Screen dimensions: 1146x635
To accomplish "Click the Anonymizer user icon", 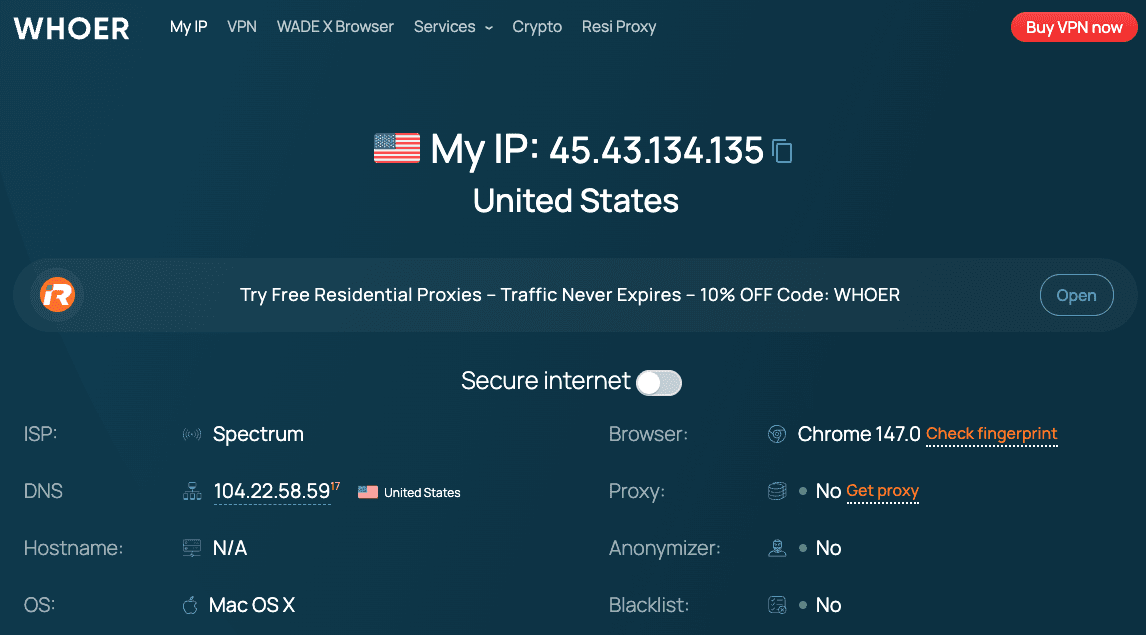I will tap(777, 548).
